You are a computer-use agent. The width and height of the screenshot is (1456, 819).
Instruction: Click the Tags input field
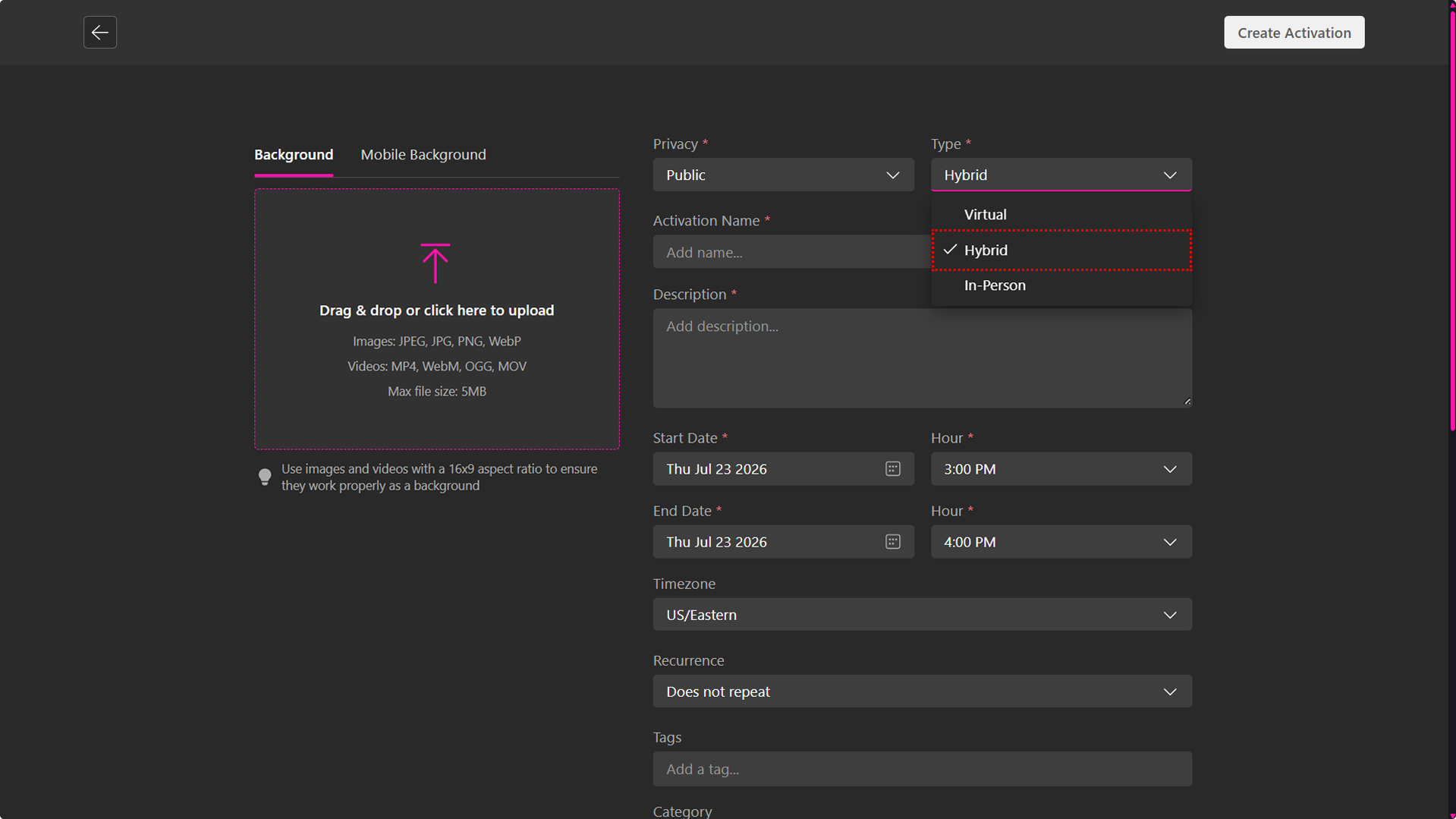click(923, 769)
